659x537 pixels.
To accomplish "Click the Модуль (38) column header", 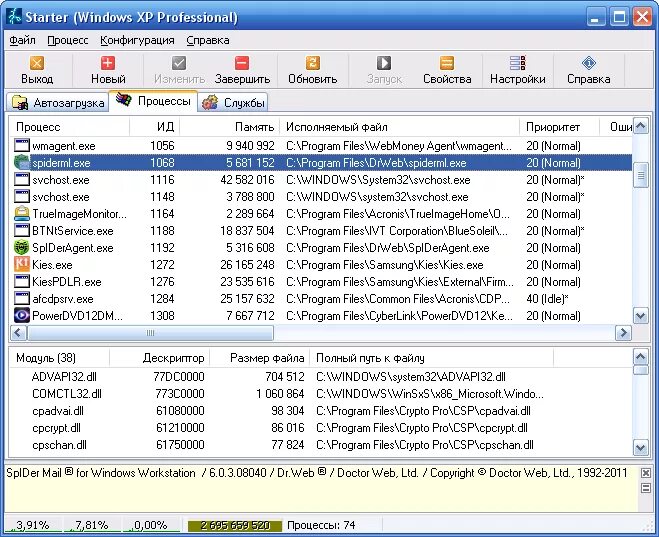I will [59, 358].
